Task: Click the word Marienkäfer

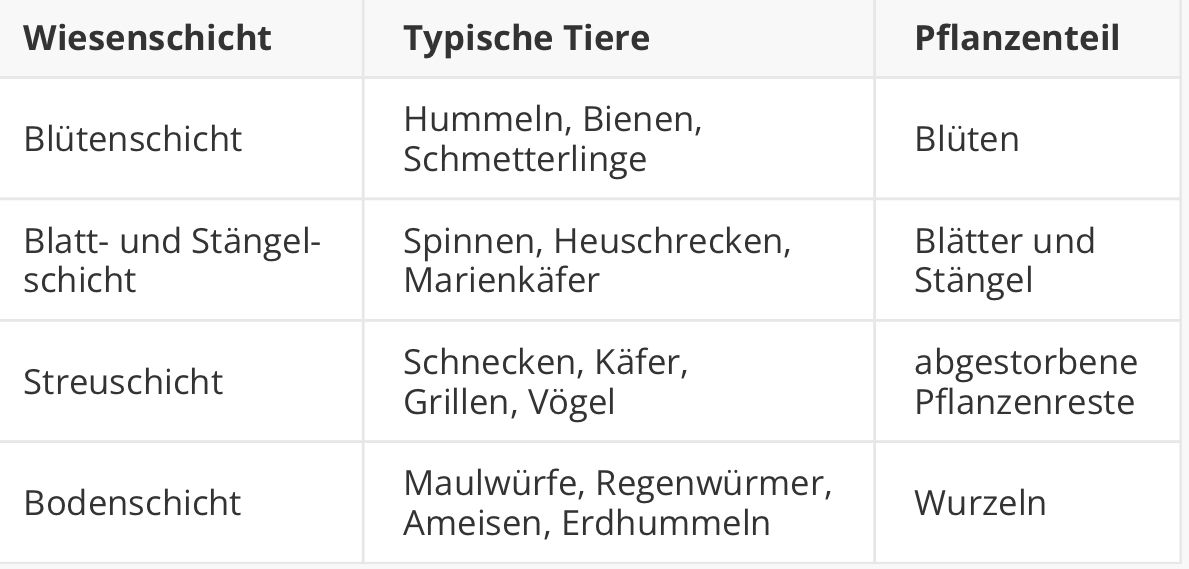Action: coord(501,280)
